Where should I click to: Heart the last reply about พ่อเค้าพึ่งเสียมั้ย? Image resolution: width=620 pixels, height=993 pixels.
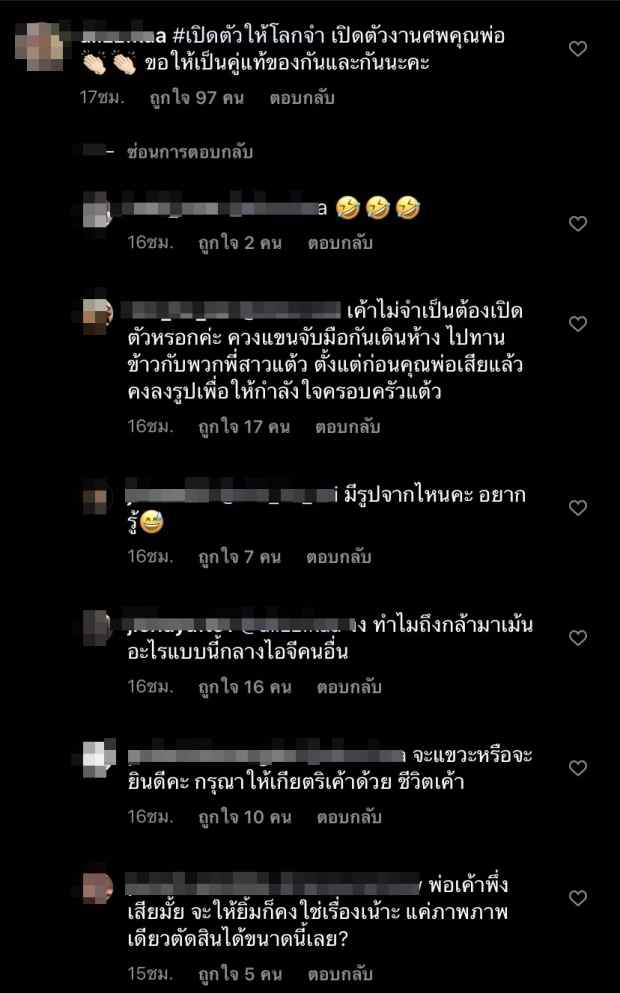[x=578, y=898]
